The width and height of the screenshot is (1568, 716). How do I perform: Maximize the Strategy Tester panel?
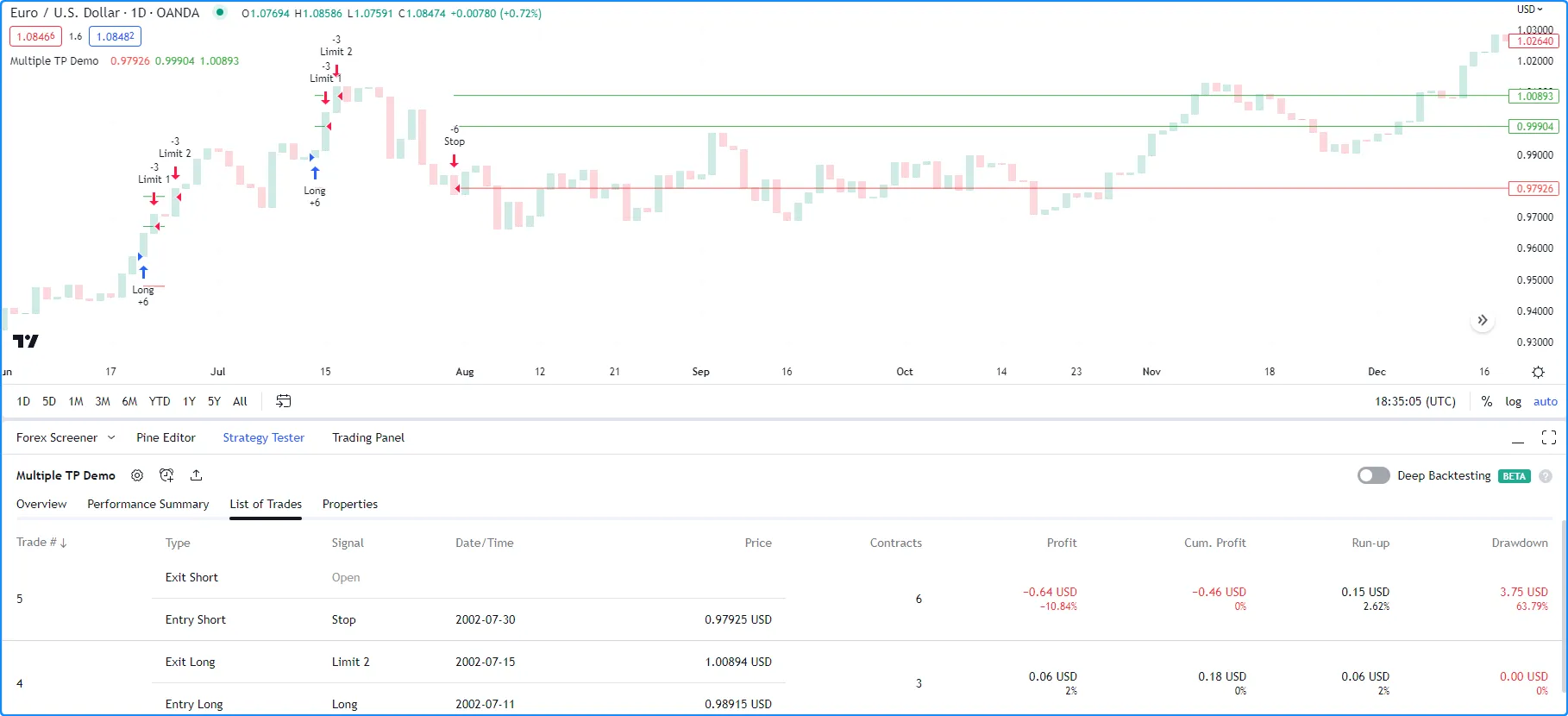tap(1548, 438)
